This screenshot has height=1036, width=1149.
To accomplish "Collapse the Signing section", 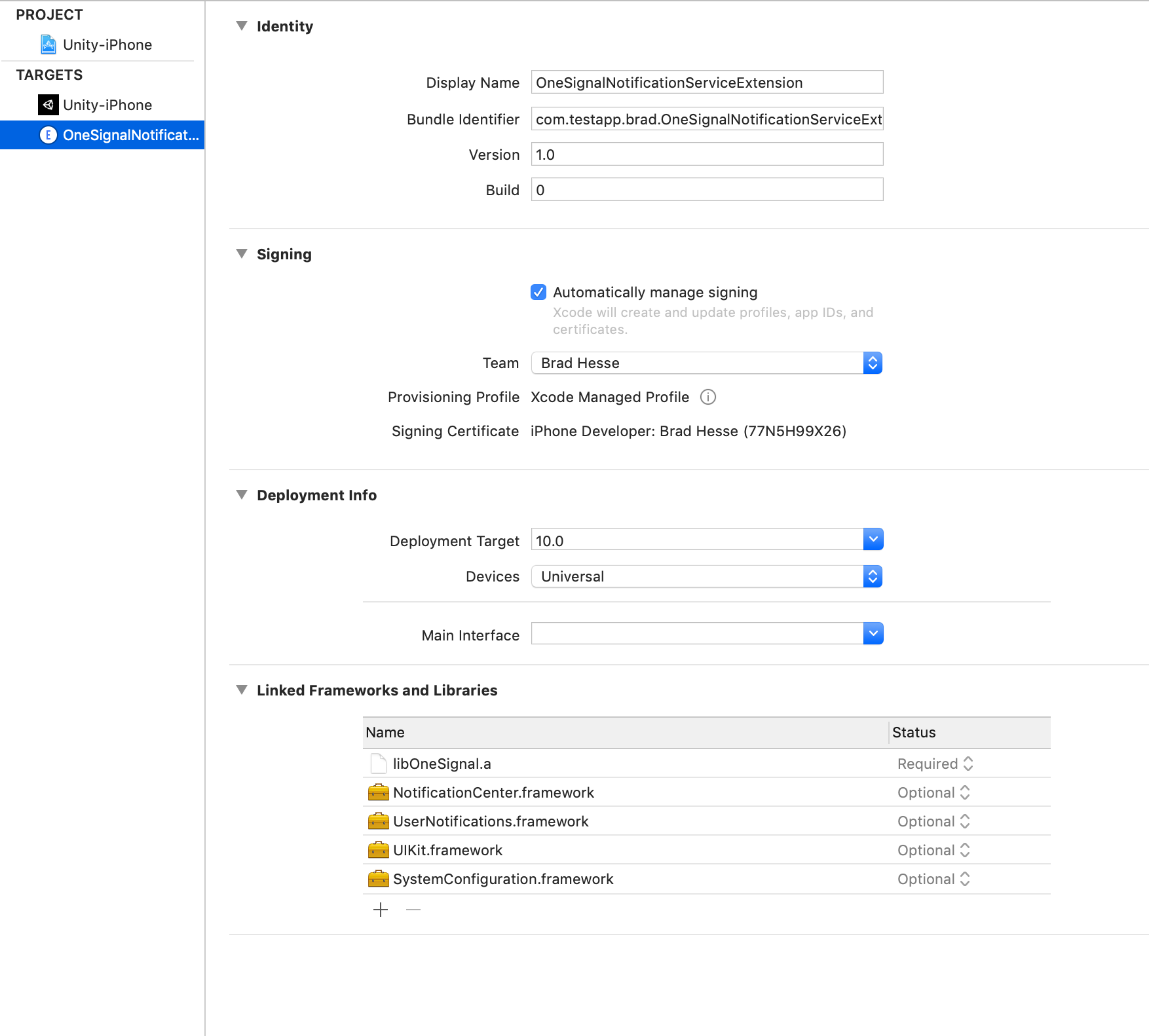I will tap(242, 254).
